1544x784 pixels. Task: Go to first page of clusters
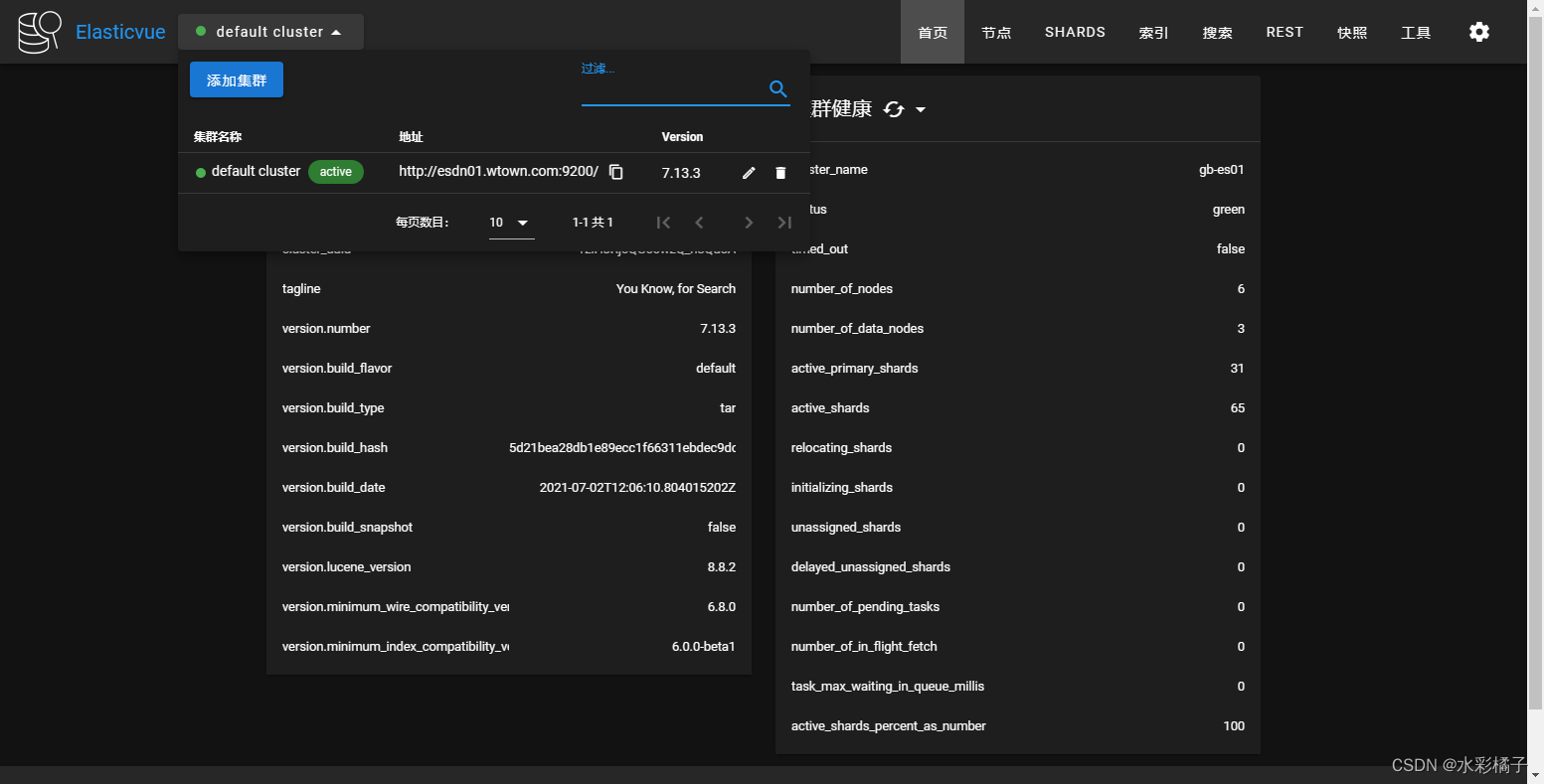coord(663,223)
